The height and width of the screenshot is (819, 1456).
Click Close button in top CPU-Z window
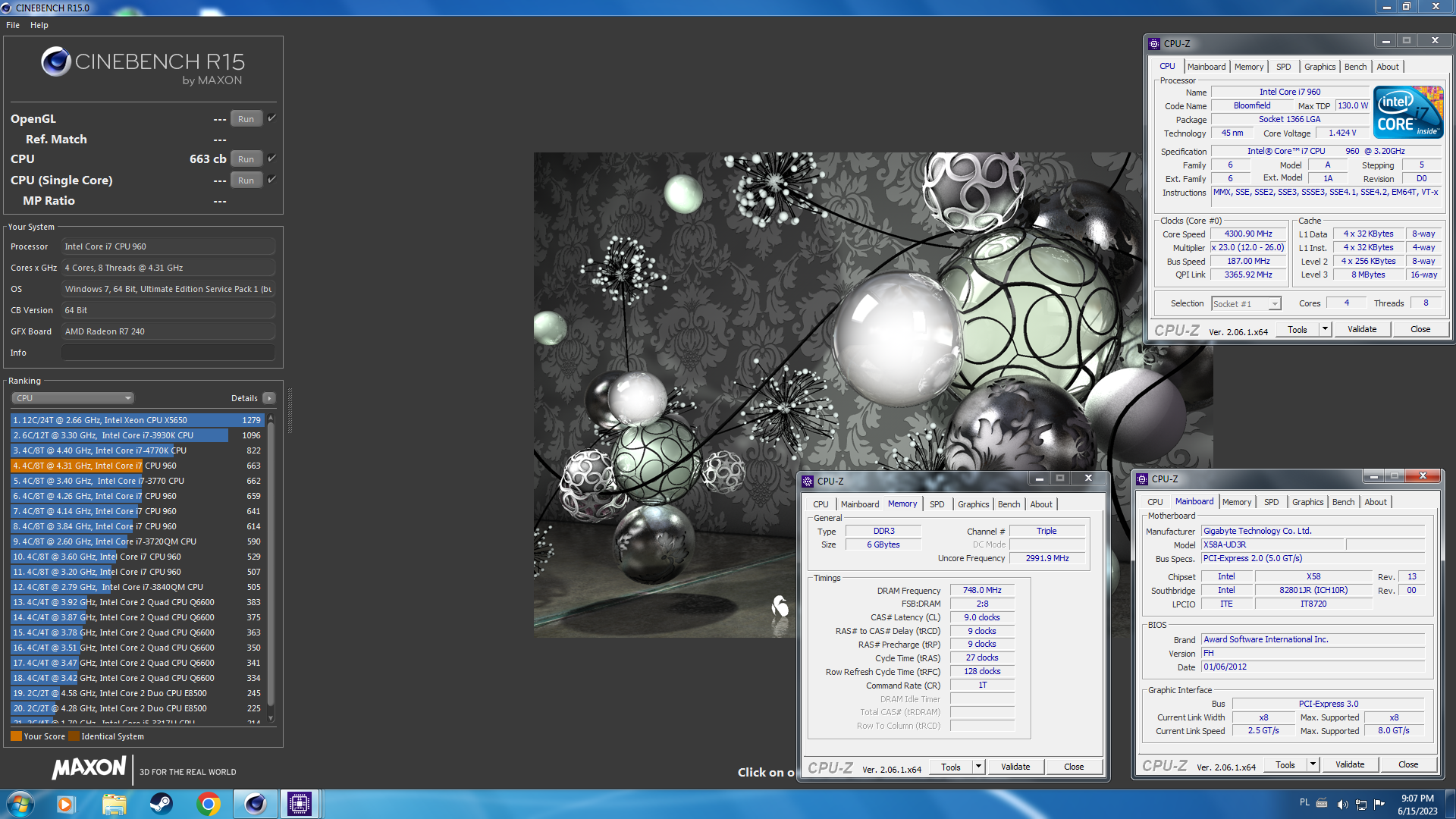[x=1420, y=329]
